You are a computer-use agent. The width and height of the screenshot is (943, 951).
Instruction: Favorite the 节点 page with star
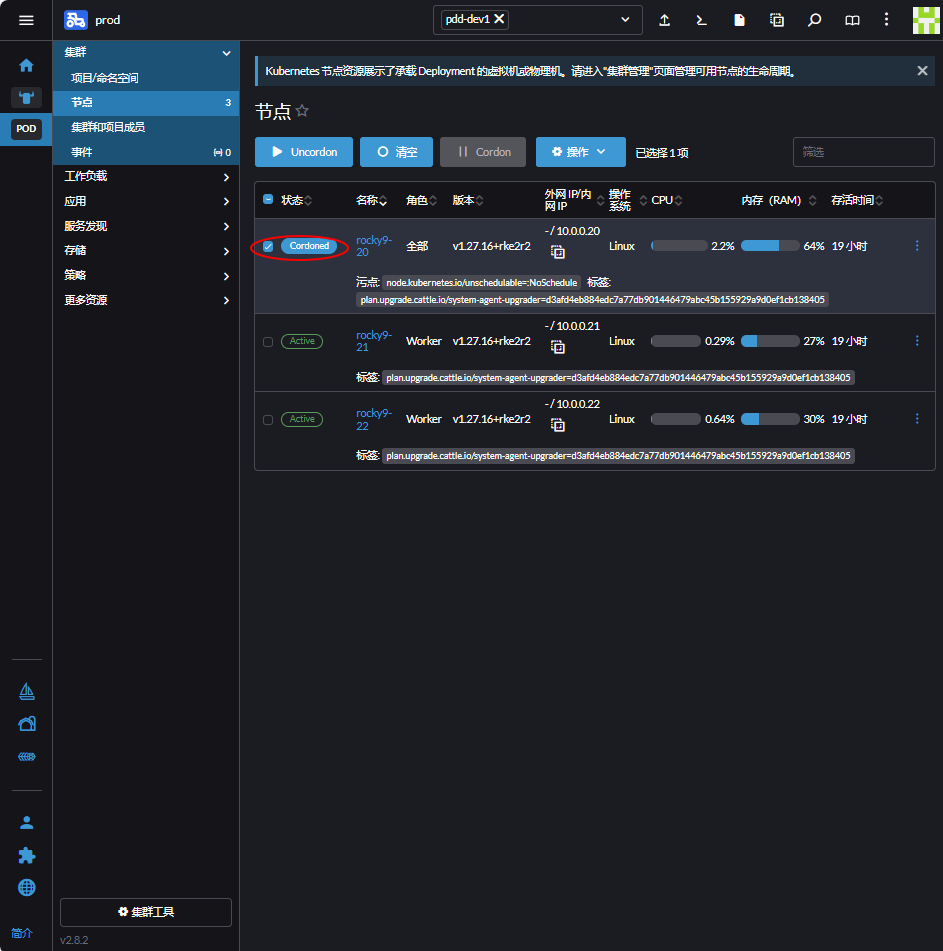[302, 111]
